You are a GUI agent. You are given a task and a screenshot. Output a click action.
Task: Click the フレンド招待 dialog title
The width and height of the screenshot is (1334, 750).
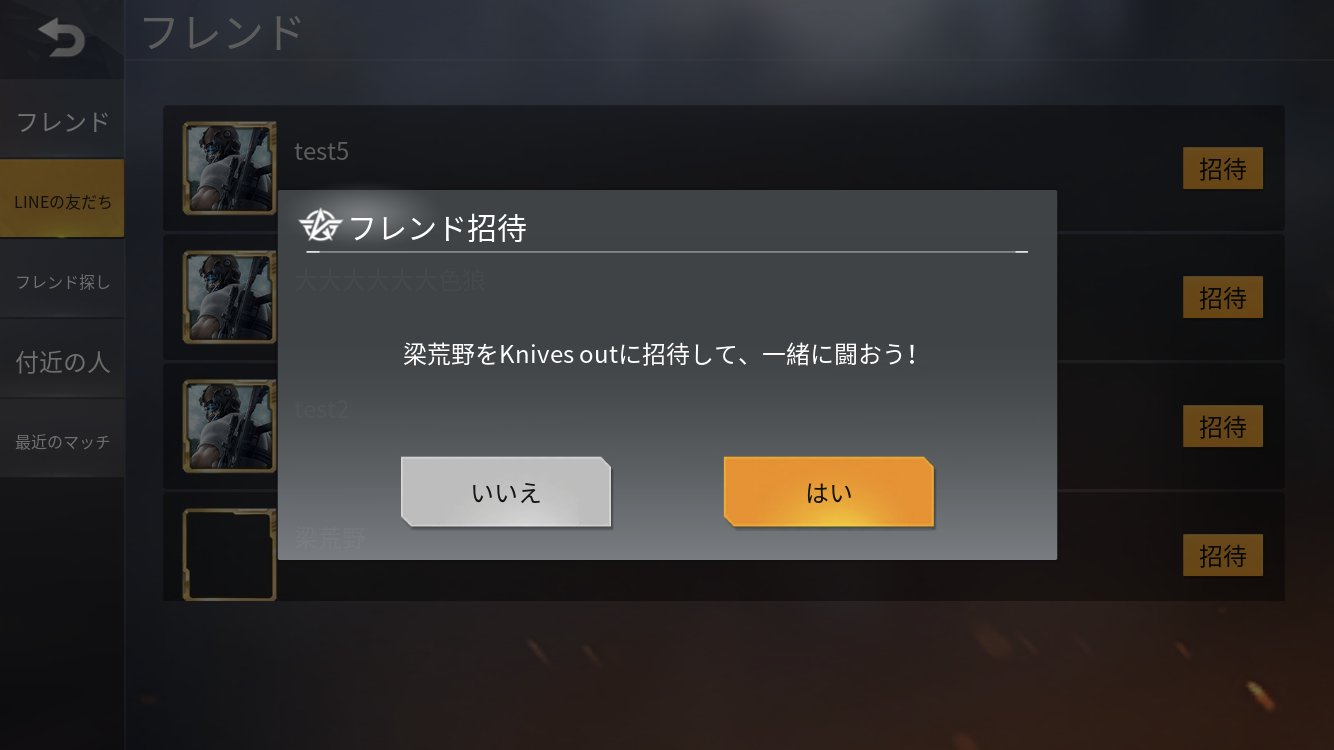(437, 228)
